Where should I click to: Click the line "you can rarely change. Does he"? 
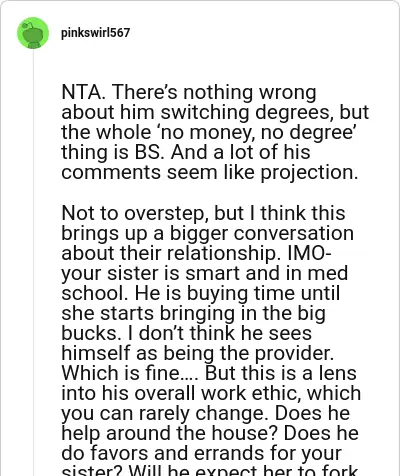(206, 413)
